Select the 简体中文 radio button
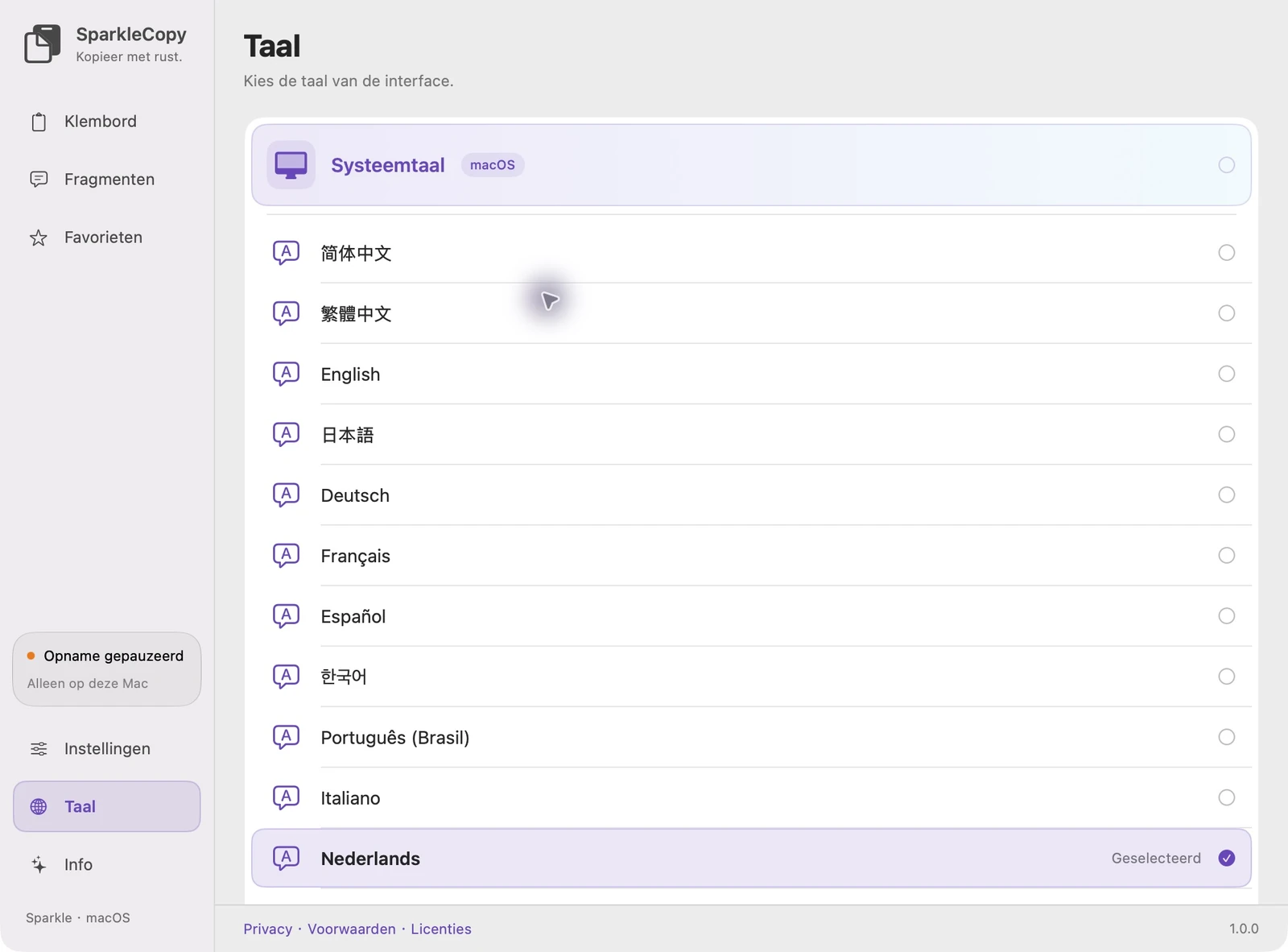This screenshot has width=1288, height=952. tap(1226, 253)
